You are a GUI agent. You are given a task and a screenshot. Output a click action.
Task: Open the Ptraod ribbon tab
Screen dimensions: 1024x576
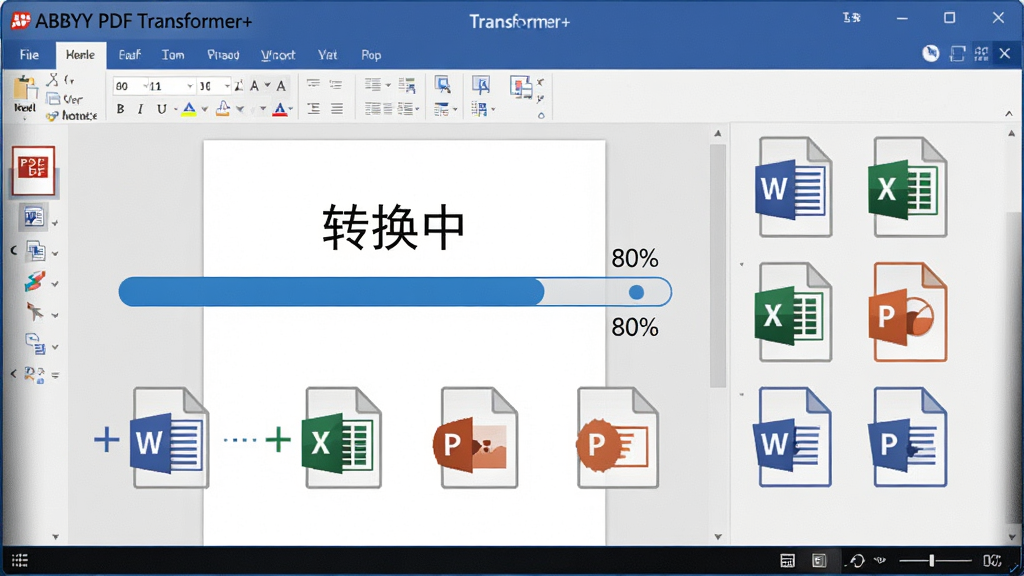coord(223,55)
